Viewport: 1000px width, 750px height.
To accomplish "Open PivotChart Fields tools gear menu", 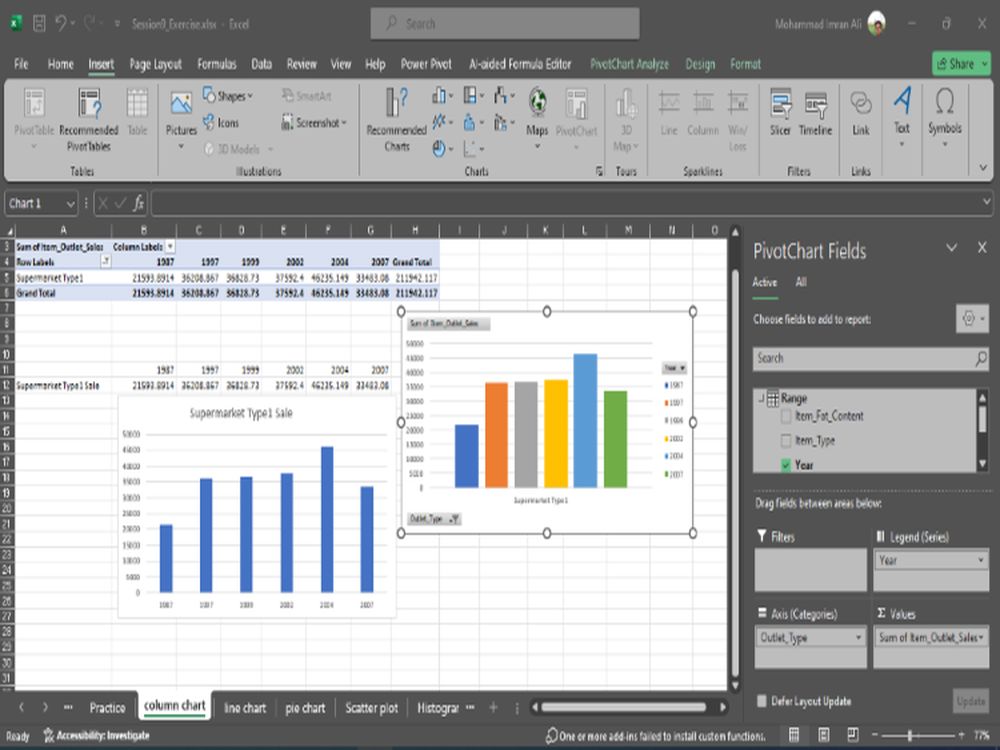I will pyautogui.click(x=972, y=318).
